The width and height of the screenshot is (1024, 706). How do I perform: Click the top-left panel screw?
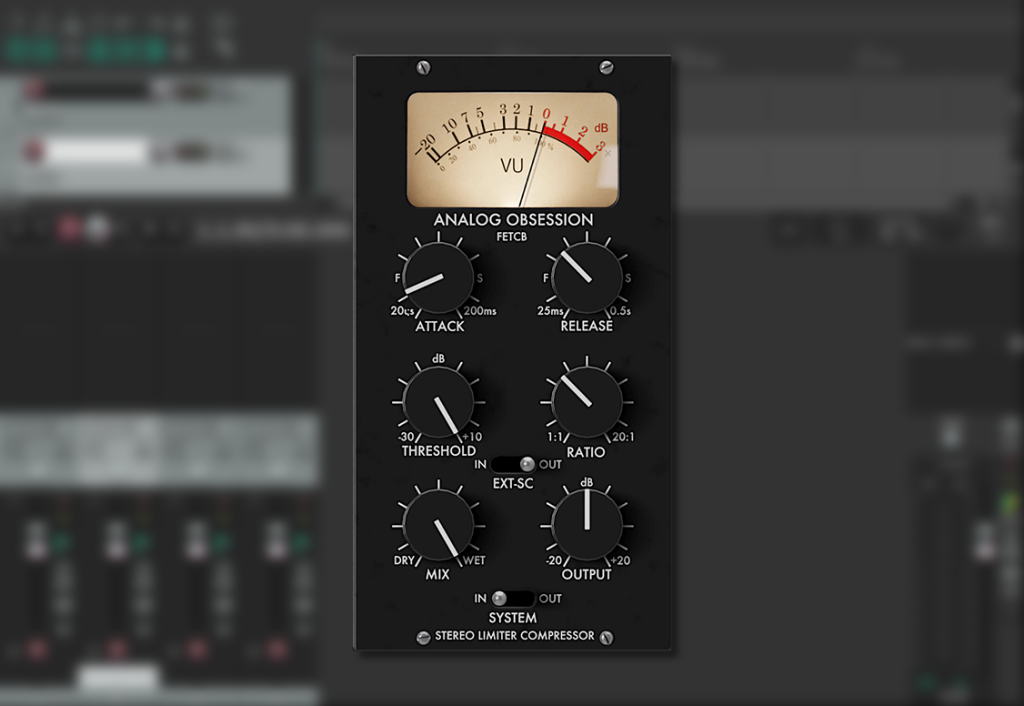(x=424, y=67)
